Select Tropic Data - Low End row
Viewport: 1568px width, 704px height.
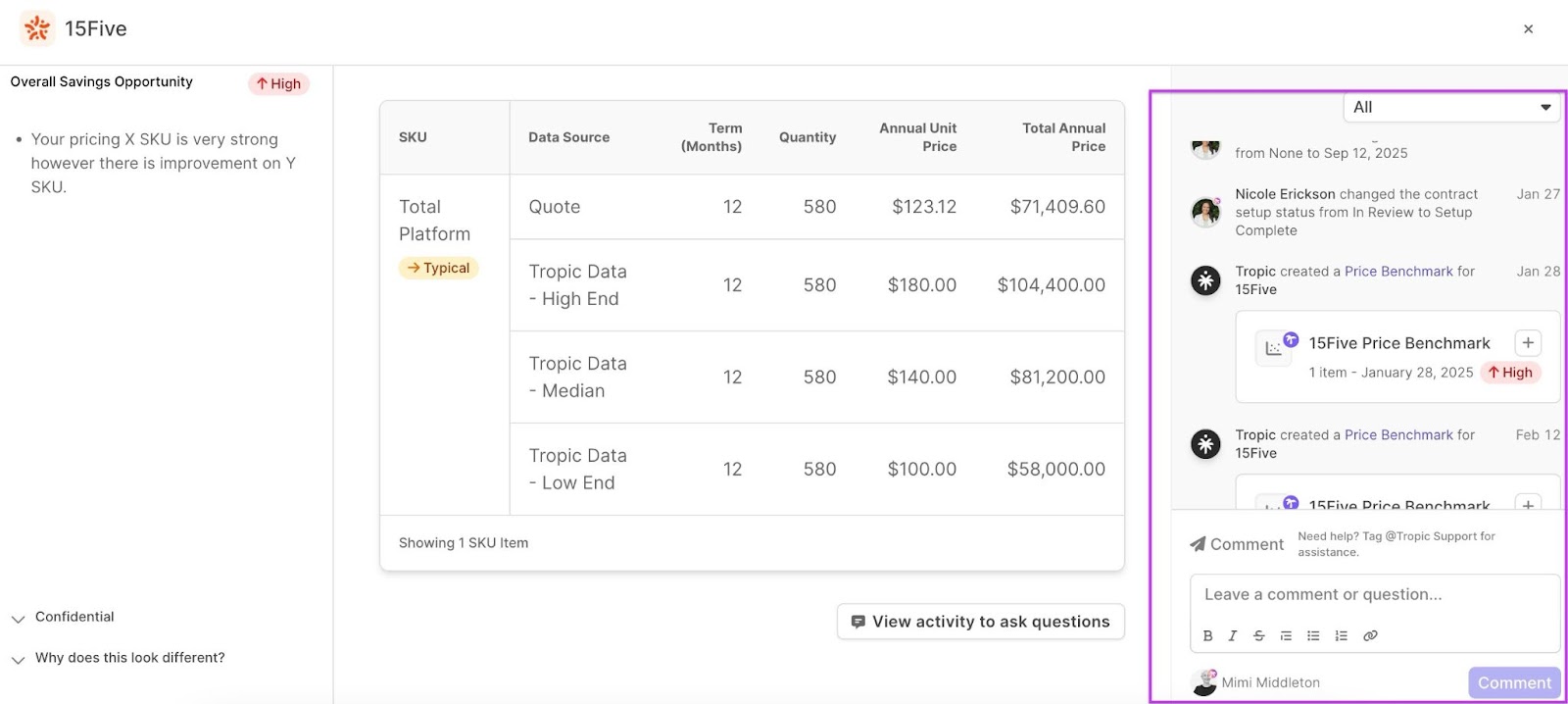[577, 470]
